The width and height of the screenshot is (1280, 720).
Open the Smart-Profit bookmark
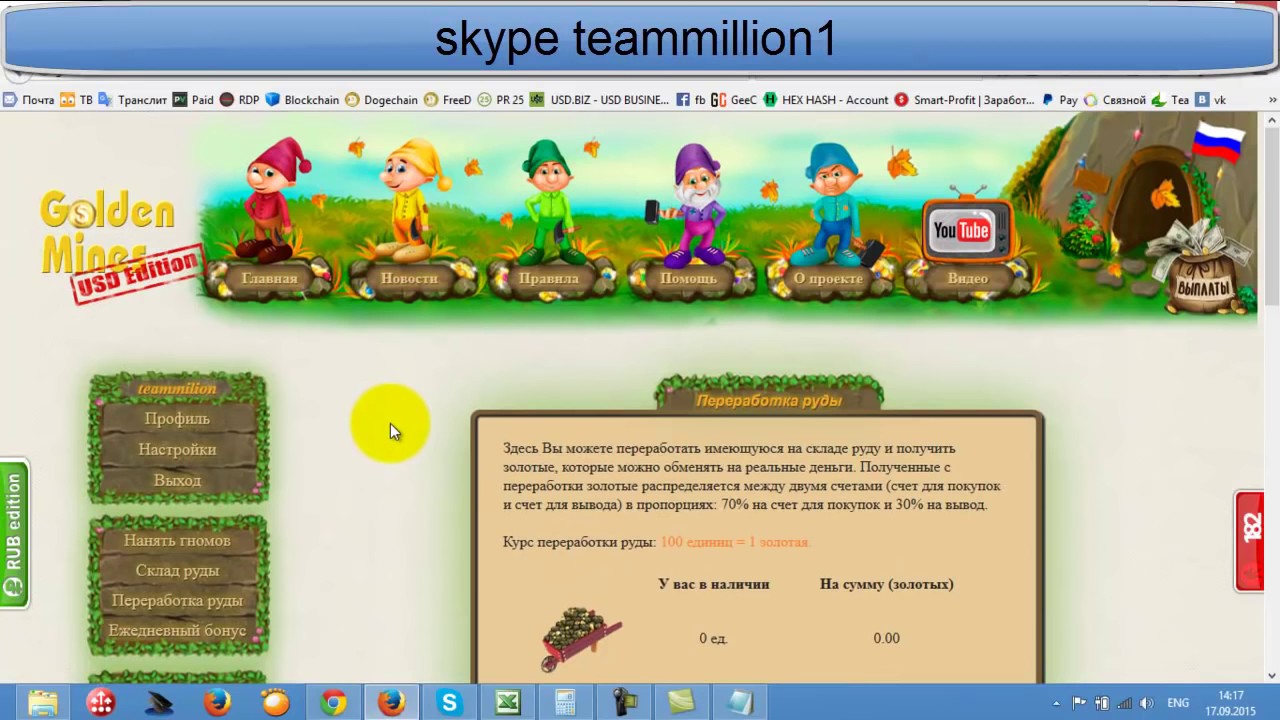[965, 100]
